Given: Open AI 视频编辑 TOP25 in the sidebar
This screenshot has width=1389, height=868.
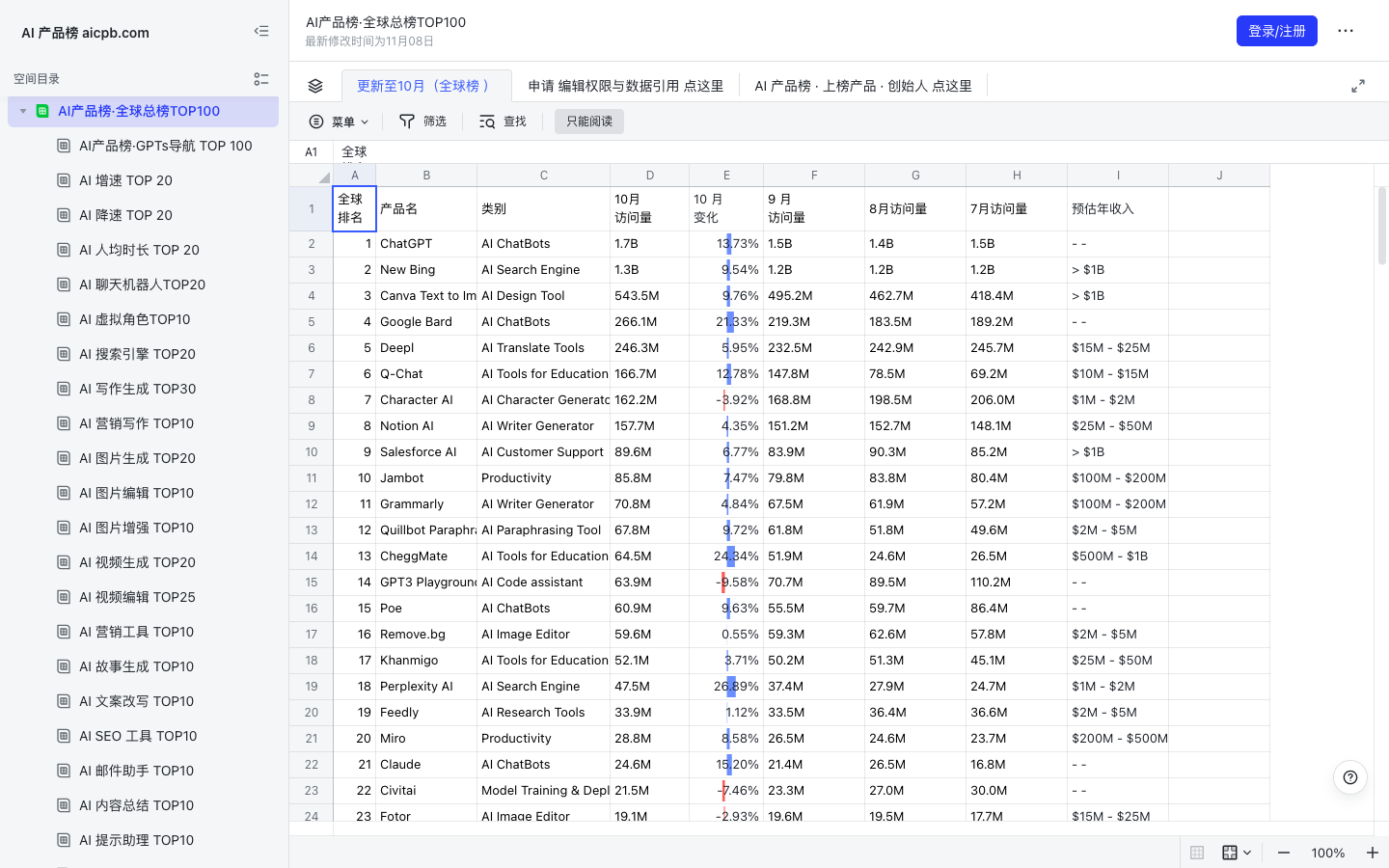Looking at the screenshot, I should (x=137, y=597).
